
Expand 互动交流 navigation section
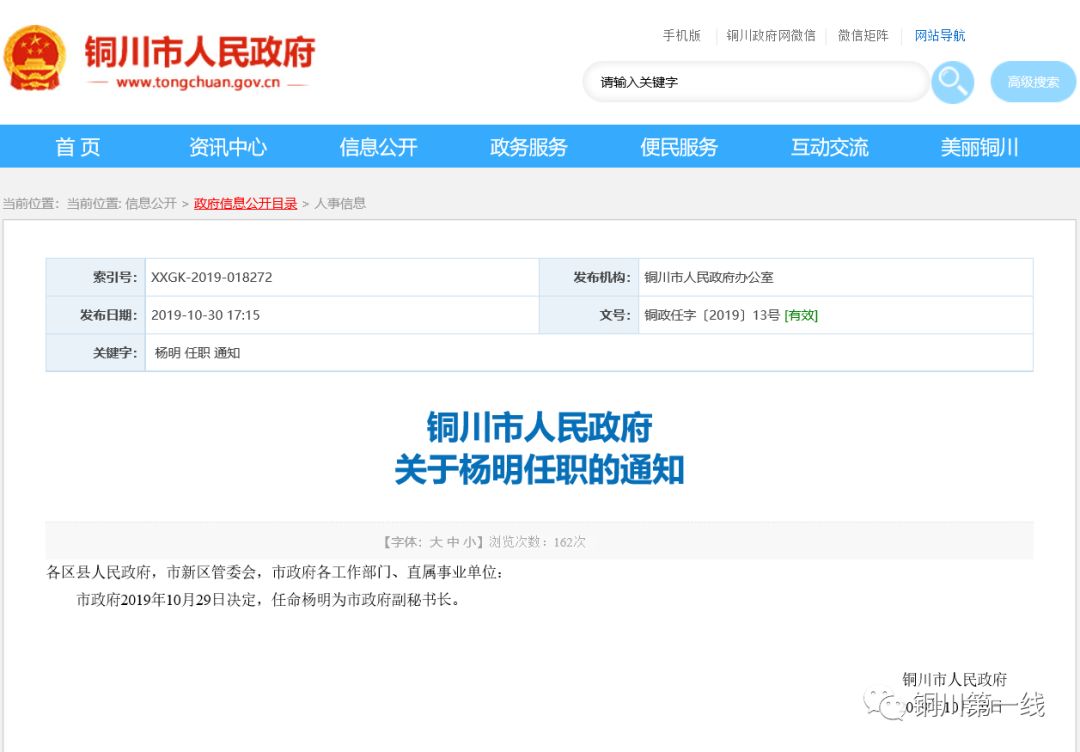click(x=828, y=146)
